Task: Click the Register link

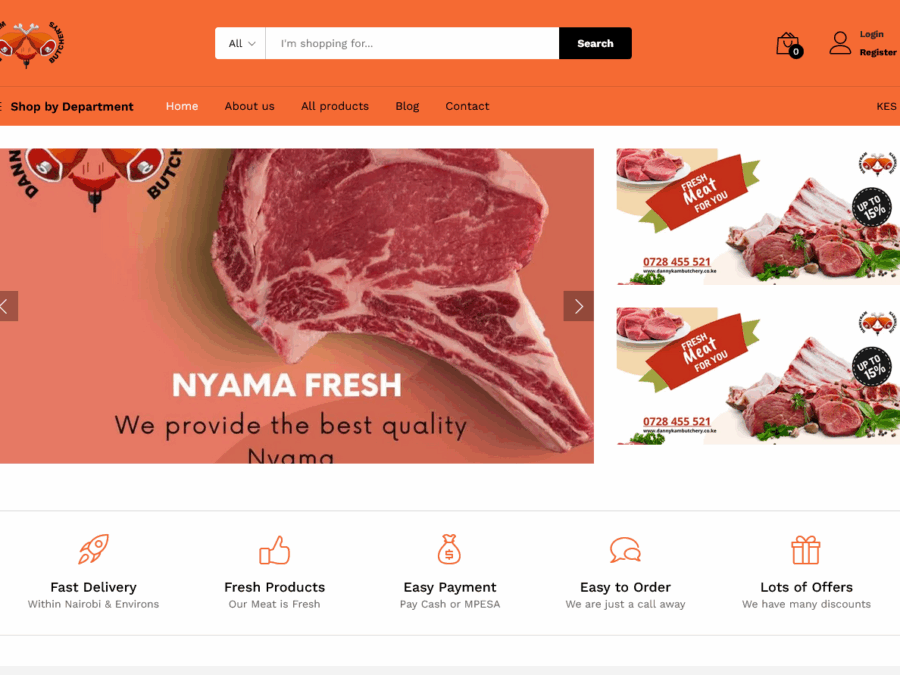Action: 878,52
